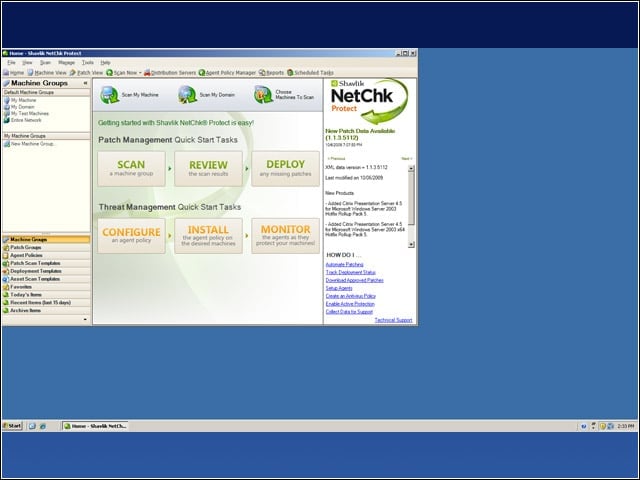Open the Tools menu
Viewport: 640px width, 480px height.
click(87, 62)
